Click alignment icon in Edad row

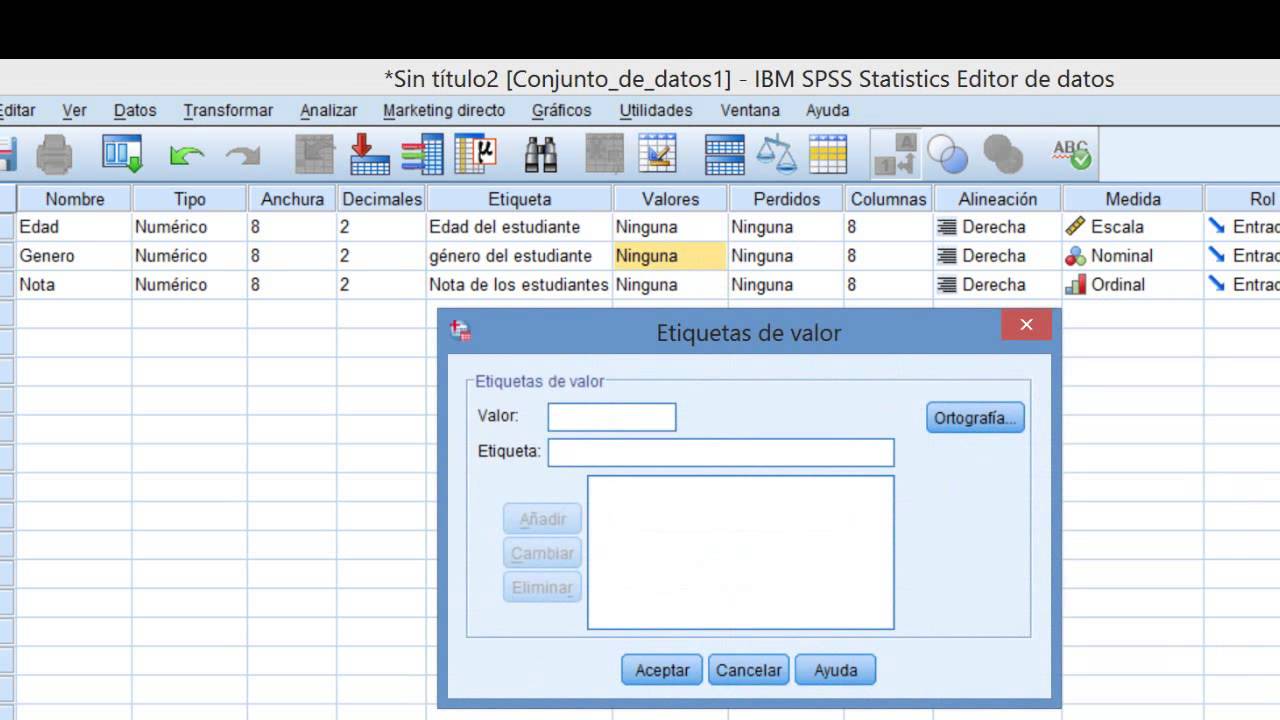tap(946, 227)
